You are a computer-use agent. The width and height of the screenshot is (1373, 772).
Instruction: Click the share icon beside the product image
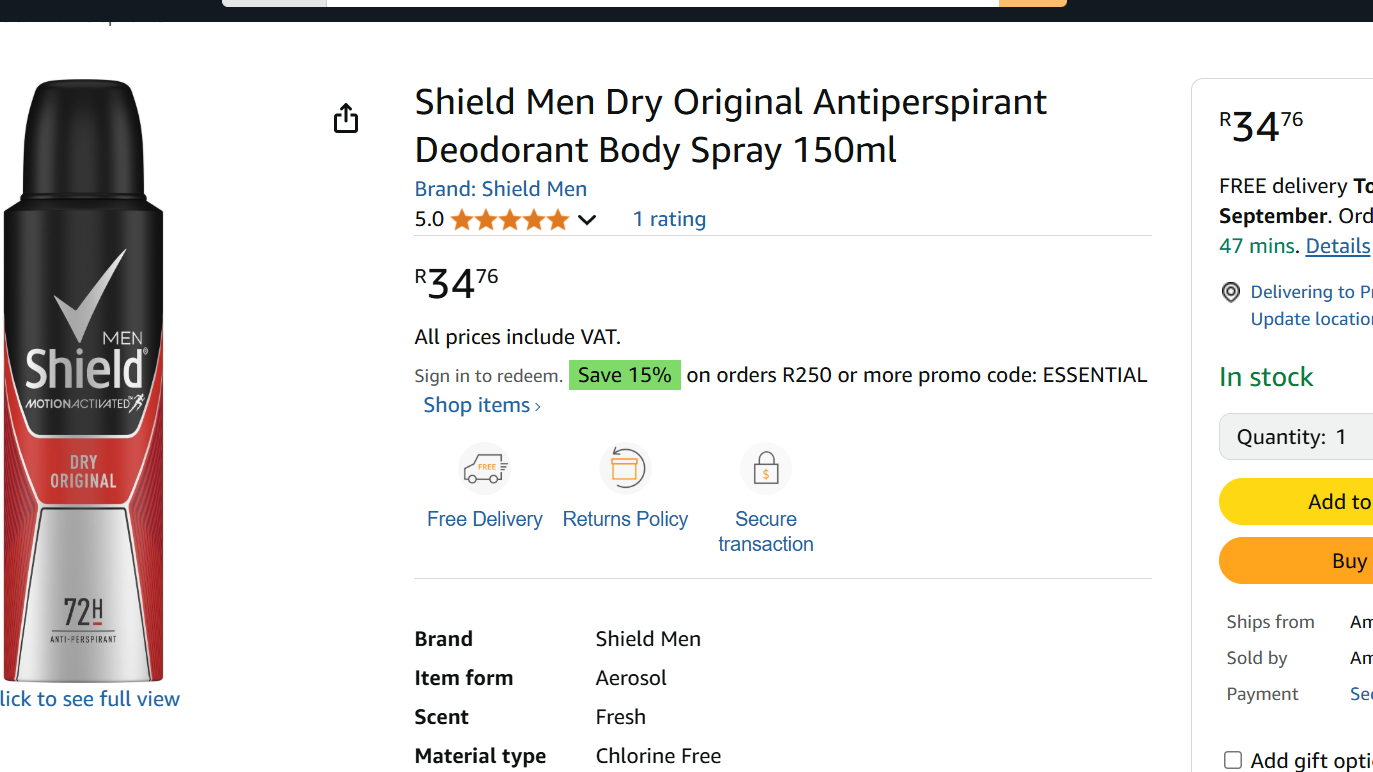click(x=346, y=118)
